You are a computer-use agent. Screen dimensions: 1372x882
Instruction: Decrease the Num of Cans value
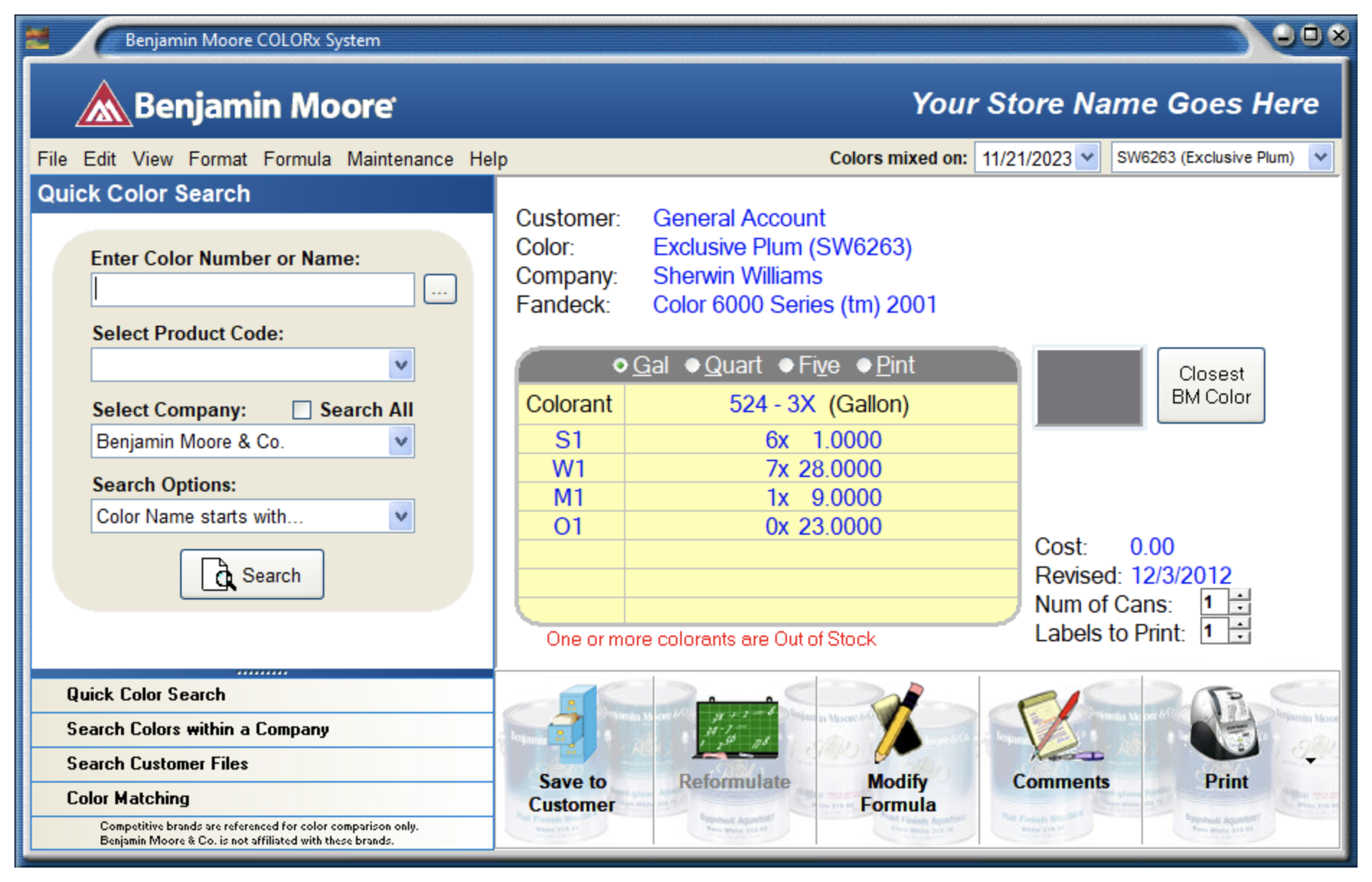[1239, 608]
